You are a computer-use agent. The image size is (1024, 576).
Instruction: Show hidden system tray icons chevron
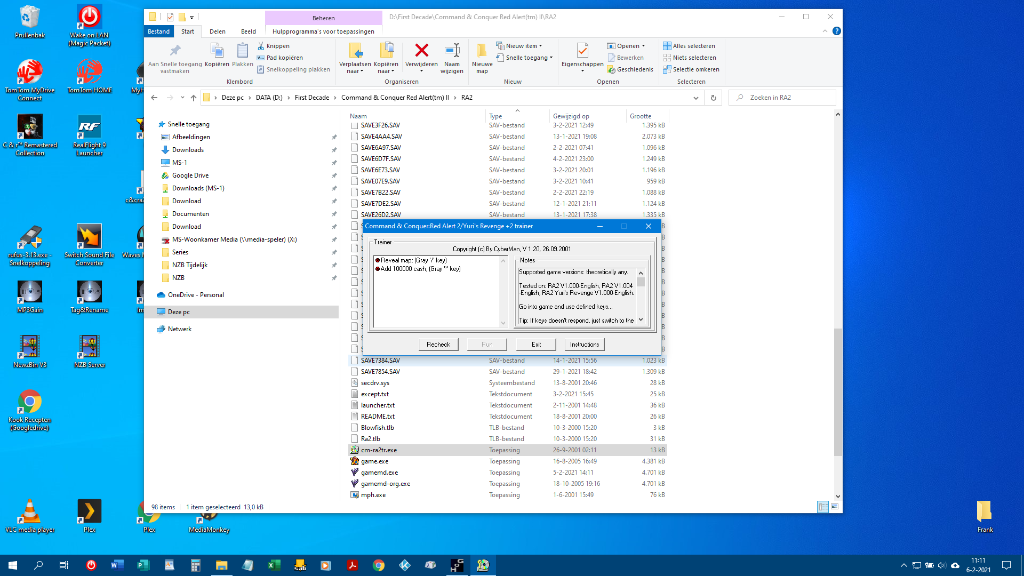tap(903, 566)
